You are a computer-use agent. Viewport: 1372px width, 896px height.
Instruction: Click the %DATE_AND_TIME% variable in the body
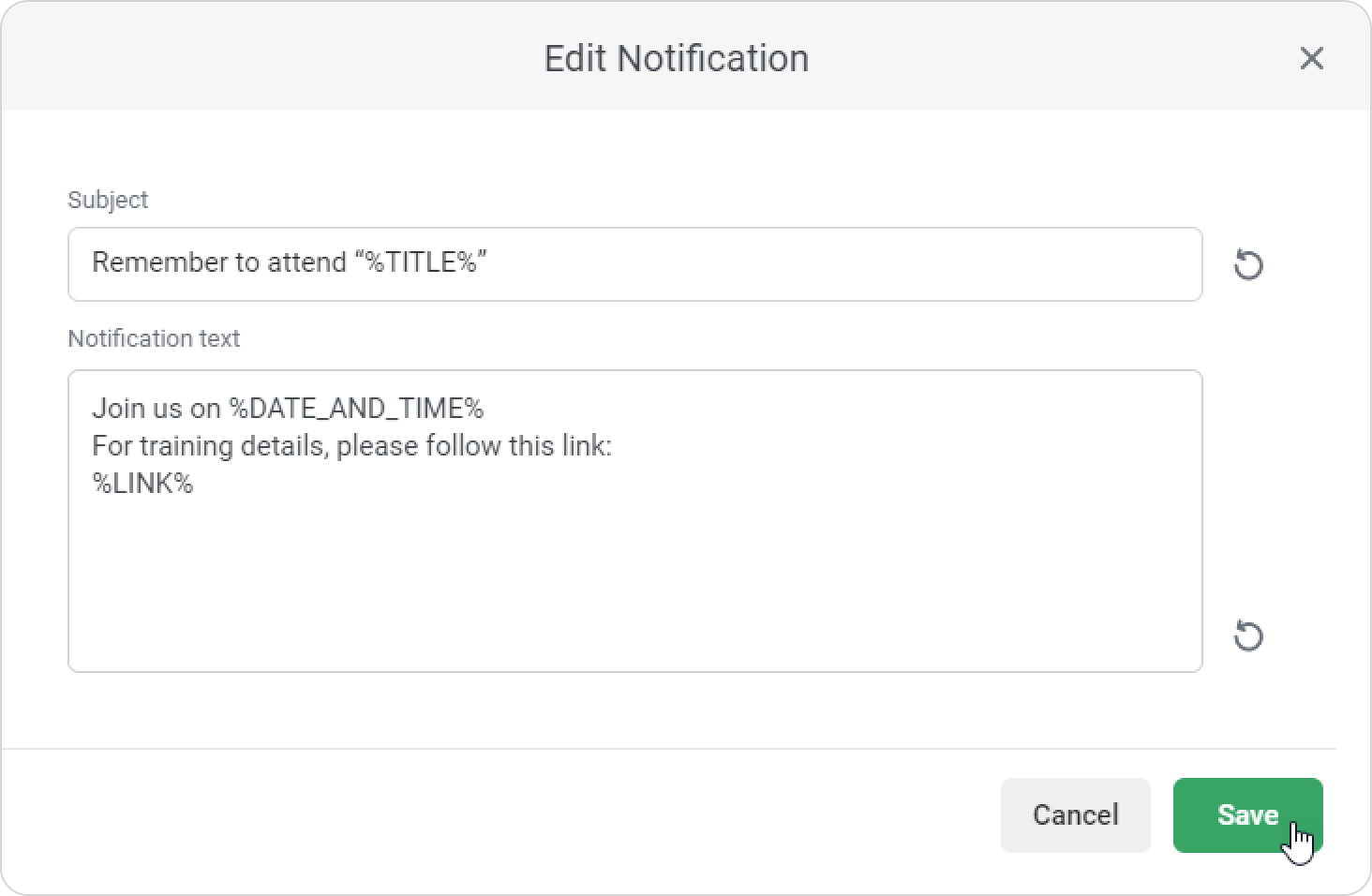coord(356,409)
